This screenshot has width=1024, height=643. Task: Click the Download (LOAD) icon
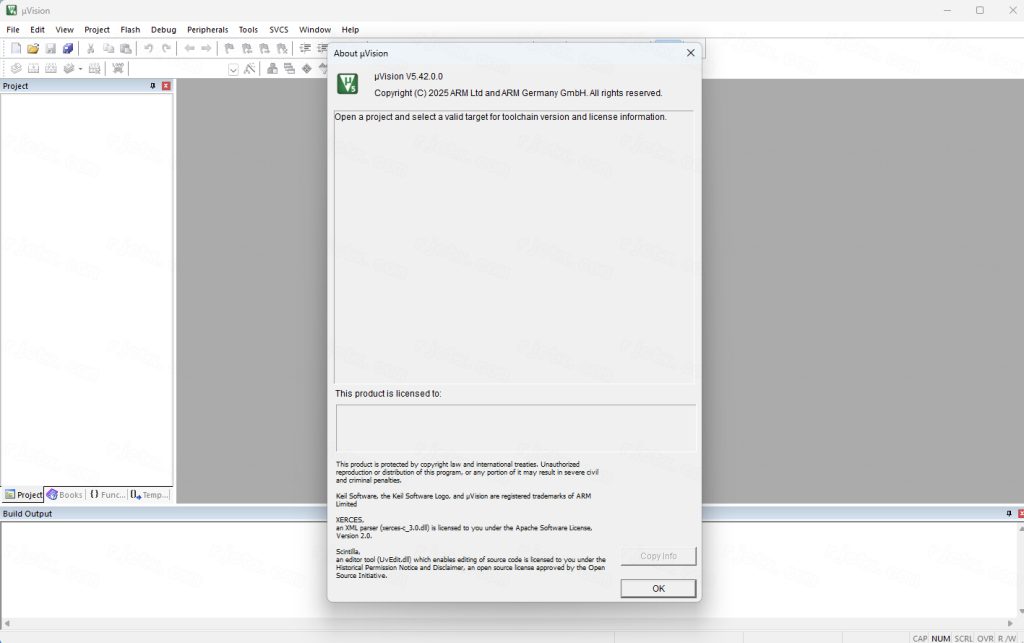click(118, 68)
